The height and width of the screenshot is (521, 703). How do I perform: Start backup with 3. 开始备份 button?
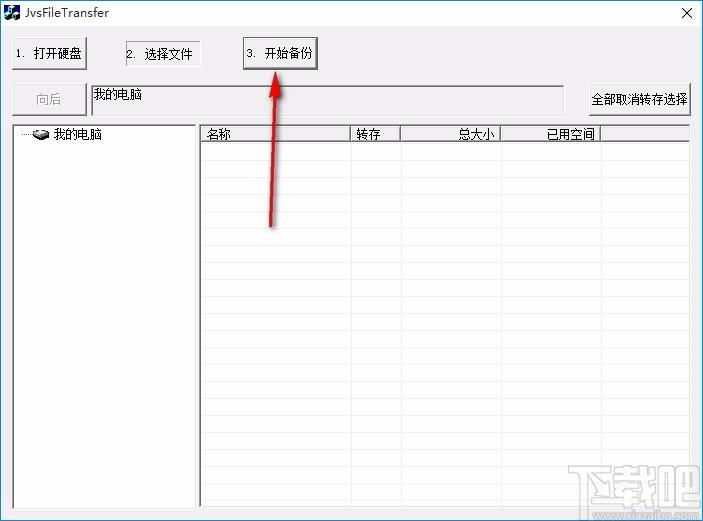[280, 54]
